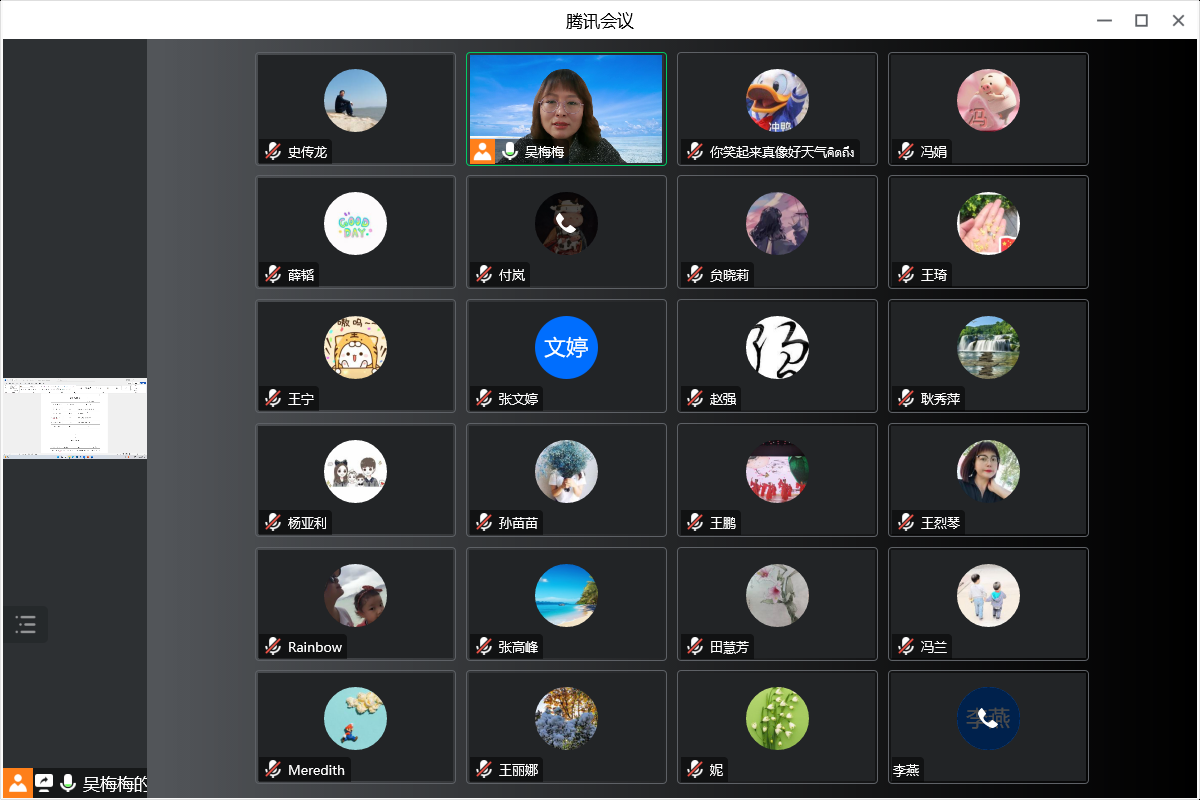Image resolution: width=1200 pixels, height=800 pixels.
Task: Click the orange host icon at bottom-left
Action: pyautogui.click(x=18, y=783)
